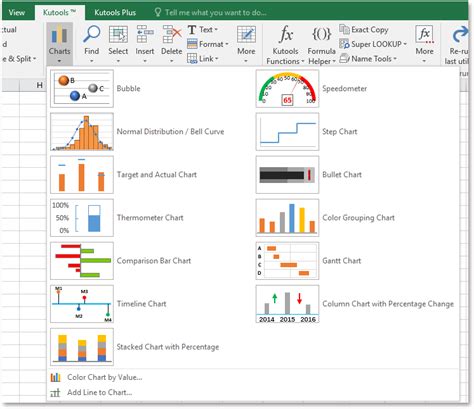Pick the Thermometer Chart thumbnail

(82, 218)
